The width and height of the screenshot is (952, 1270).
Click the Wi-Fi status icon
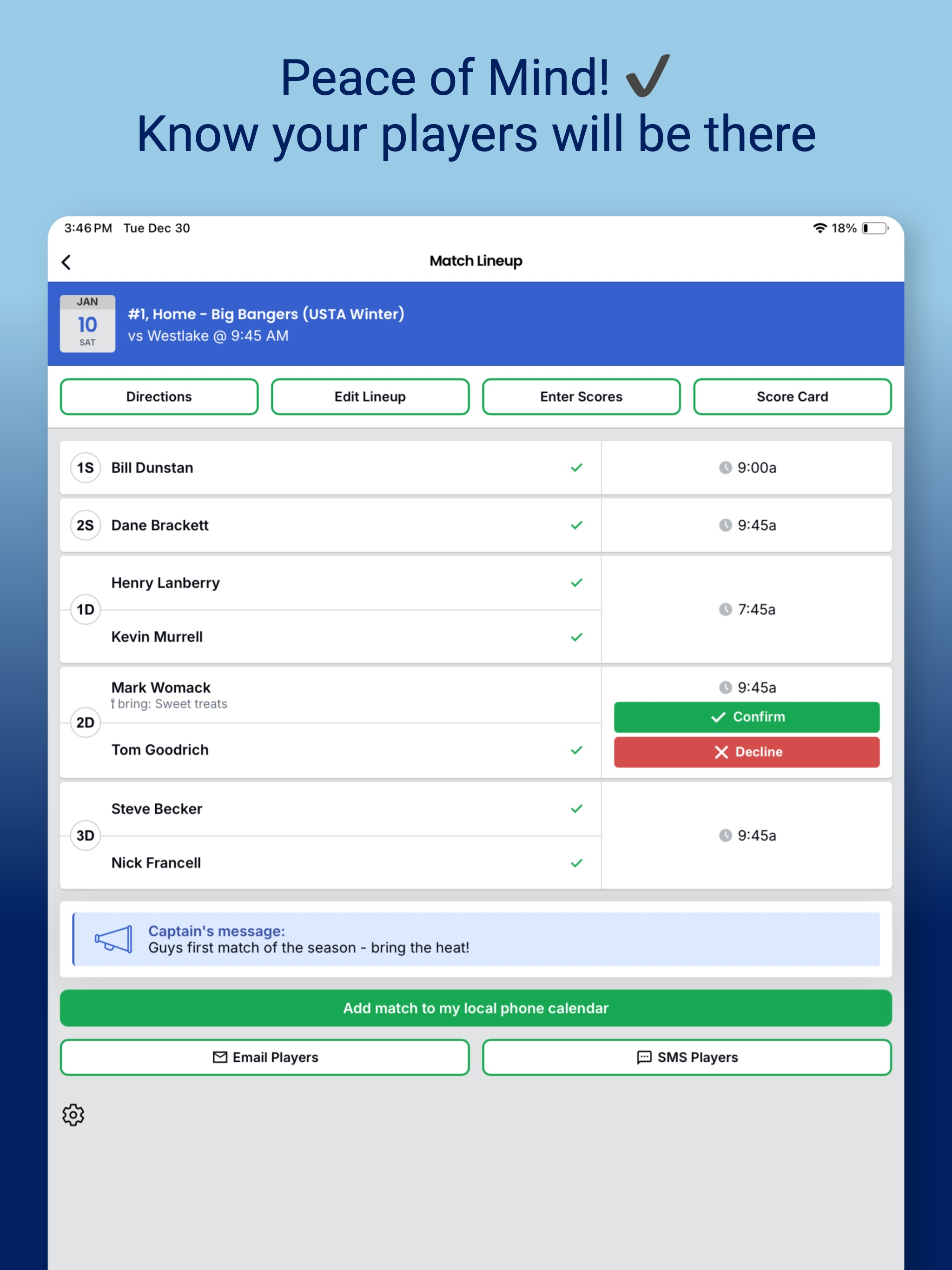(x=820, y=228)
